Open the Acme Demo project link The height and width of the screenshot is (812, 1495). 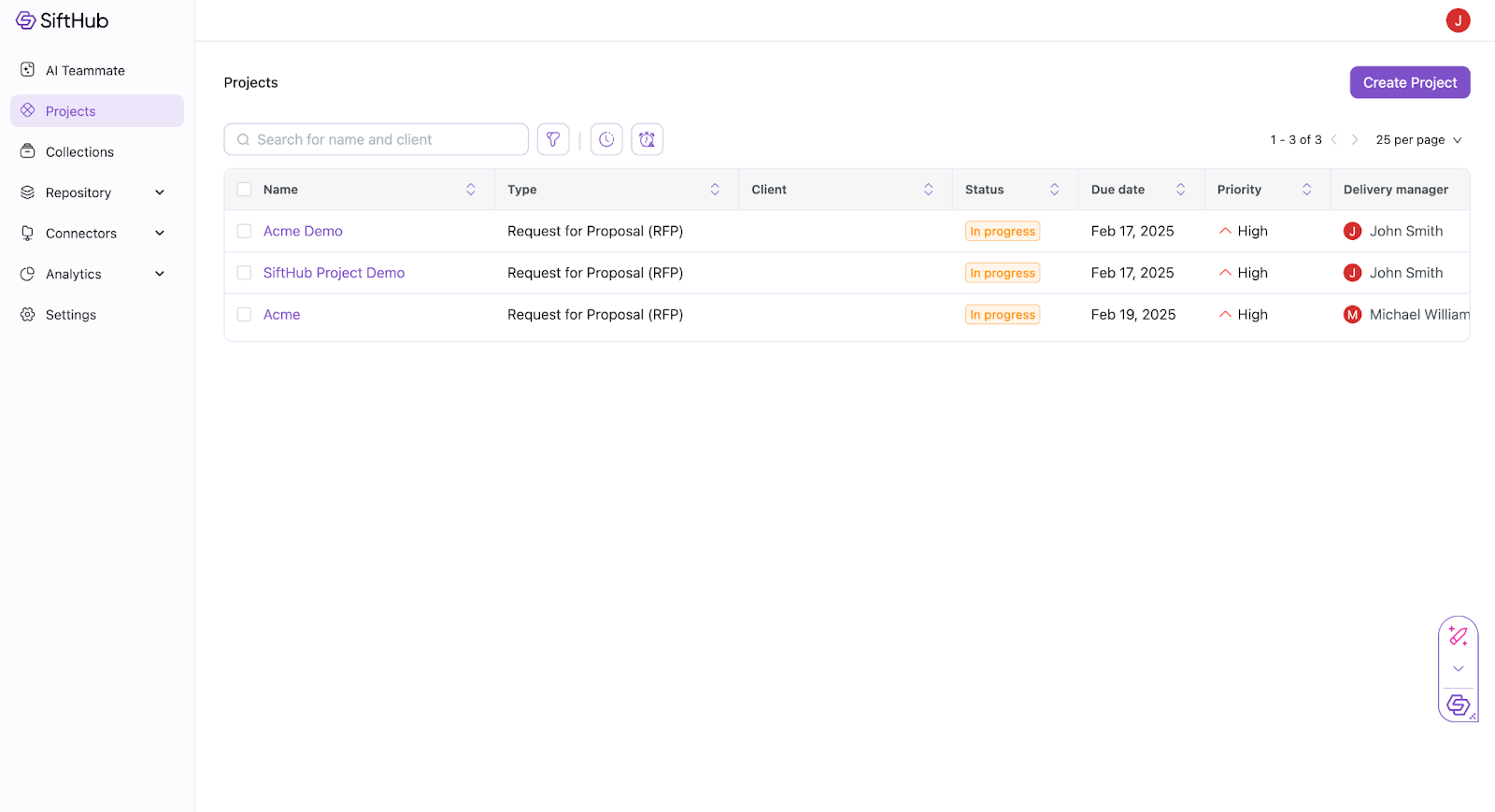click(x=303, y=231)
